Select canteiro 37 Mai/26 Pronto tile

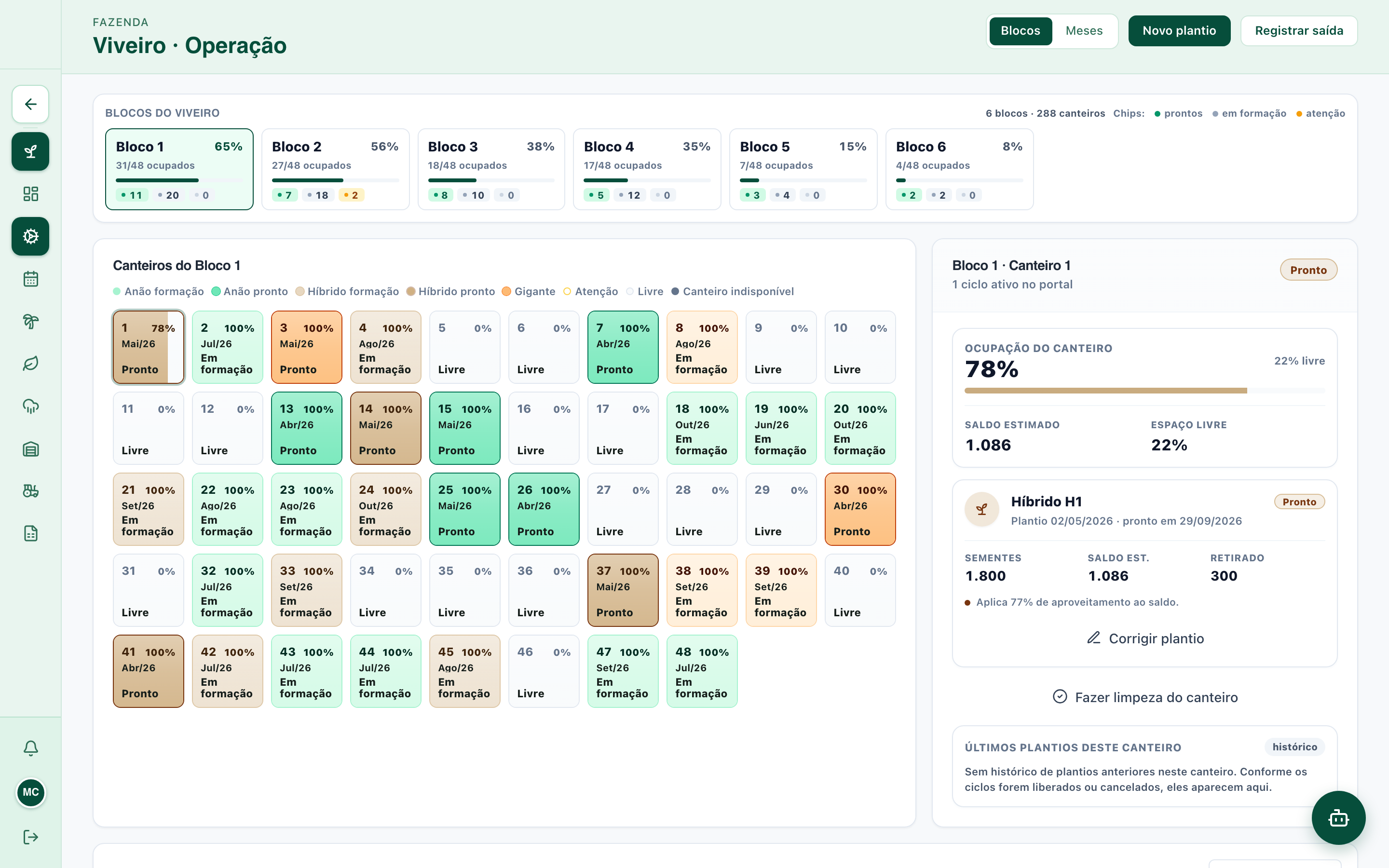(x=623, y=590)
